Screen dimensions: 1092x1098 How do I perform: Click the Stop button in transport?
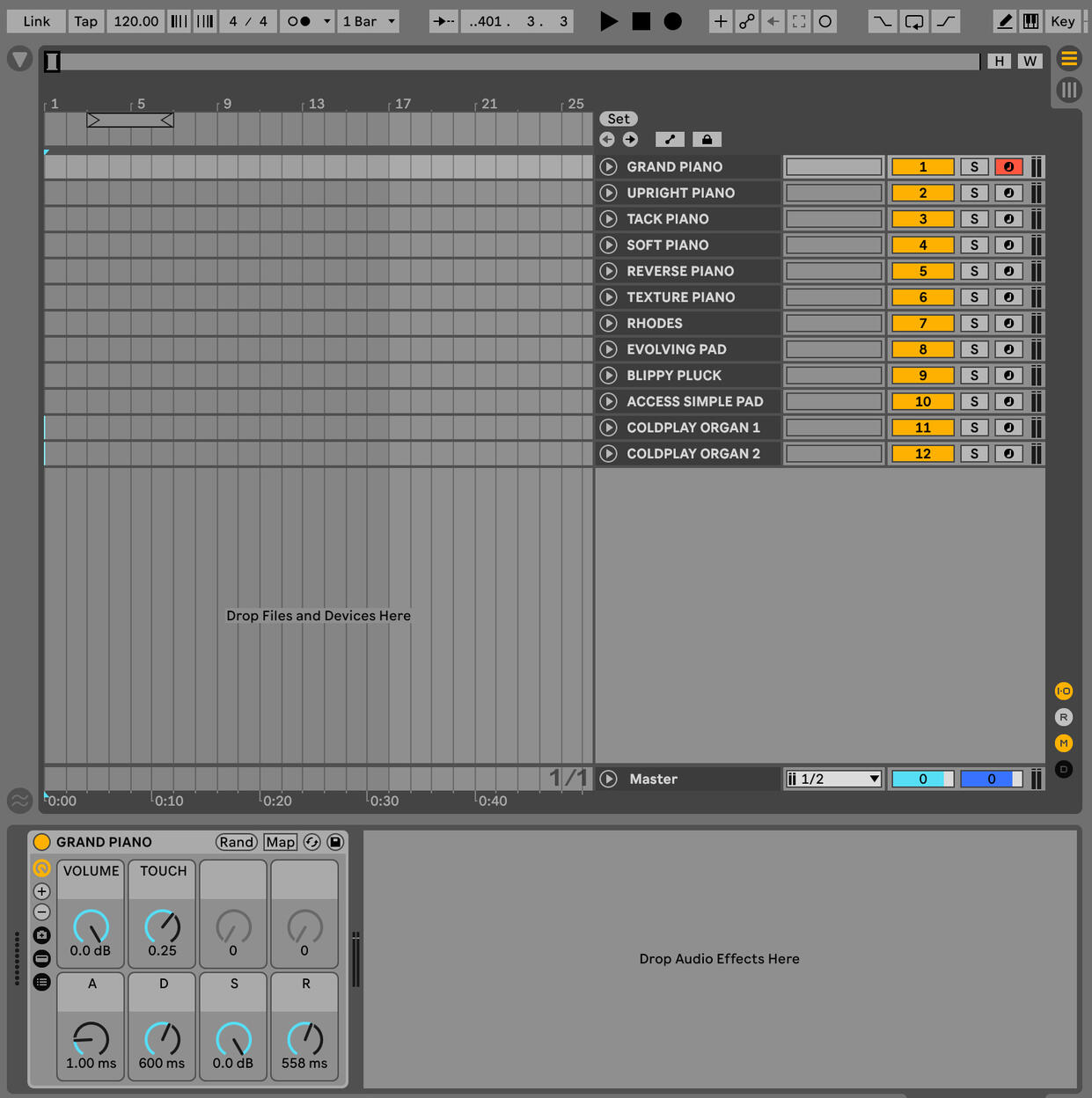click(x=641, y=21)
